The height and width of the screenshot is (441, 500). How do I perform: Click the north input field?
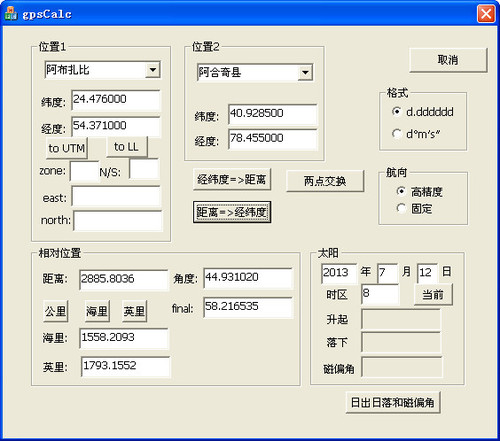[x=118, y=220]
